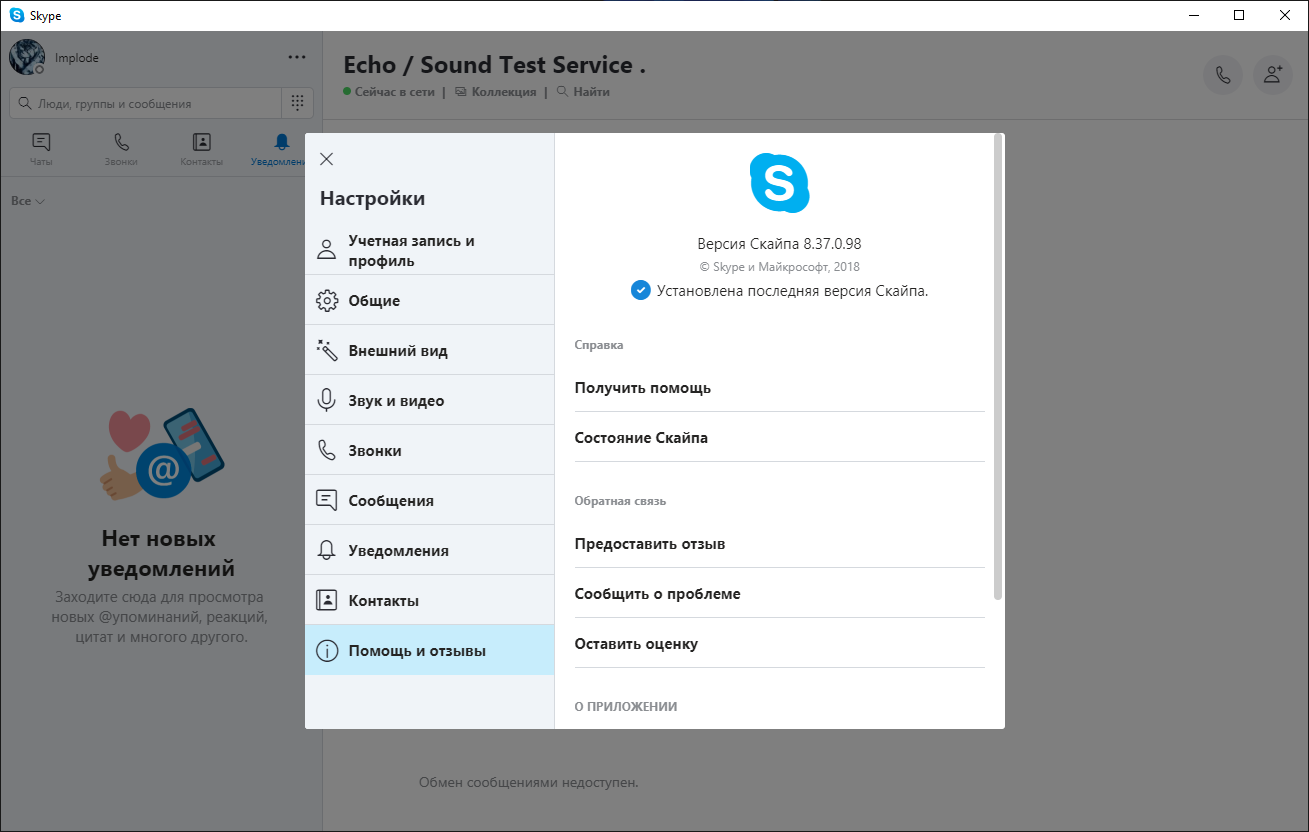Click the Настройки dialog heading

pyautogui.click(x=372, y=198)
